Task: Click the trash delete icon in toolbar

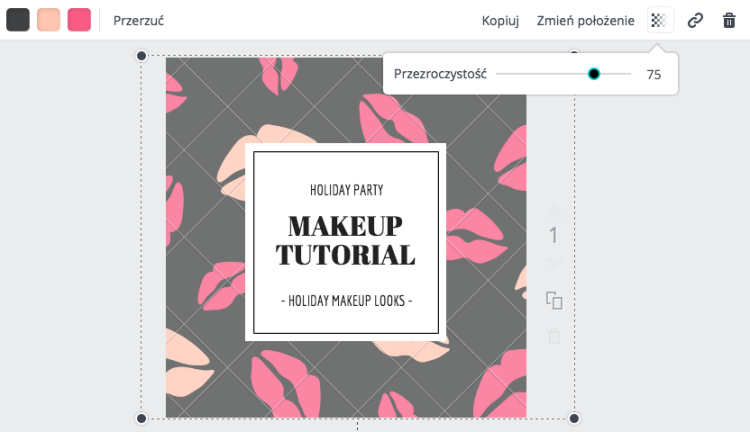Action: tap(729, 21)
